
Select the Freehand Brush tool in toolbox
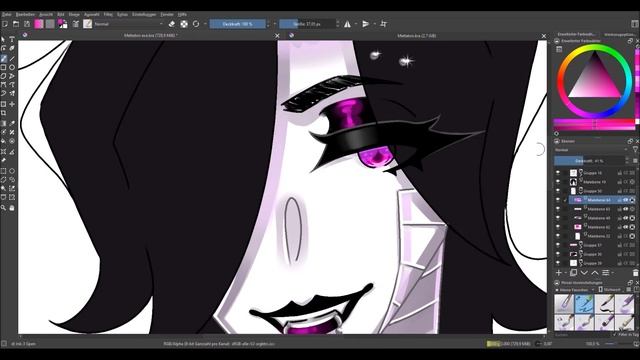(4, 58)
